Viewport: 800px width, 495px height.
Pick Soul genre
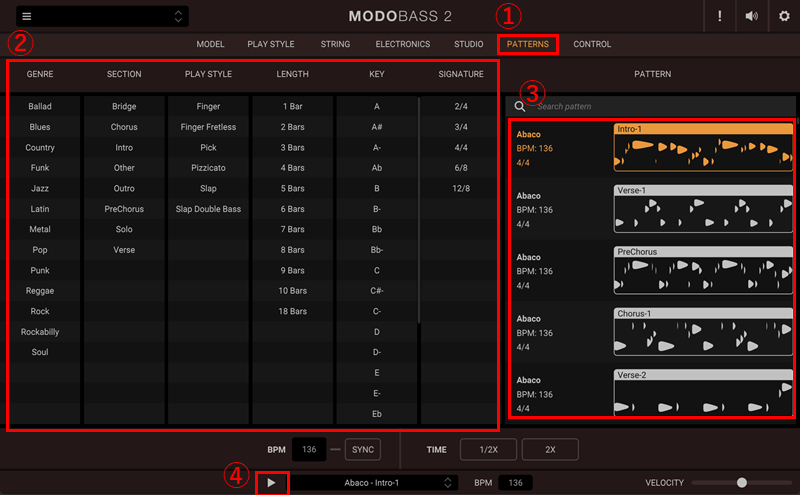pyautogui.click(x=40, y=352)
